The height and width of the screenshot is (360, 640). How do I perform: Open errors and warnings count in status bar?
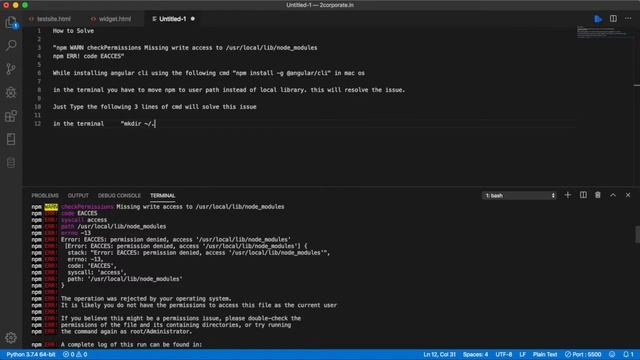75,354
